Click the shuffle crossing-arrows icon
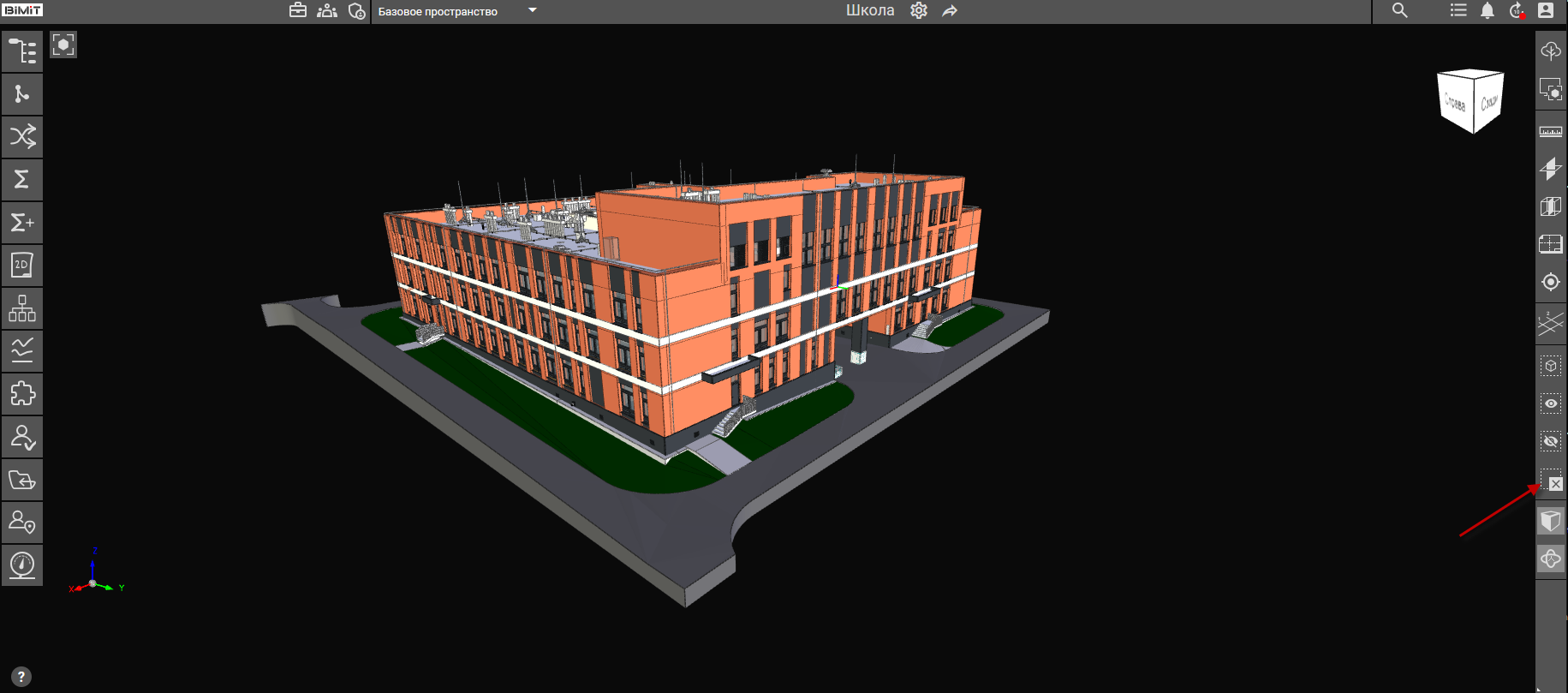The image size is (1568, 693). click(x=22, y=137)
